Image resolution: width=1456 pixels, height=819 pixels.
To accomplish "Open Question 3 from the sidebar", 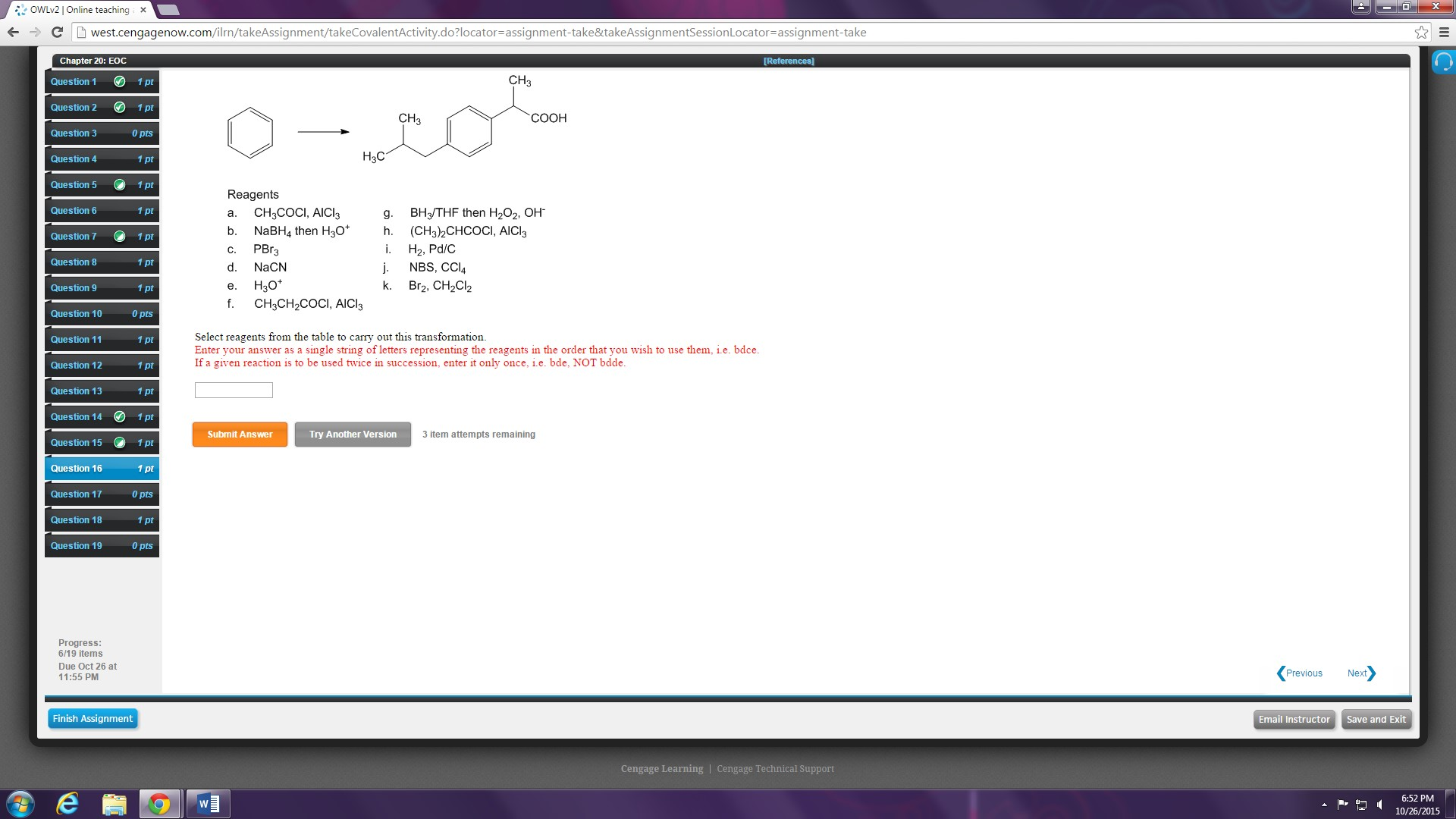I will (x=76, y=133).
